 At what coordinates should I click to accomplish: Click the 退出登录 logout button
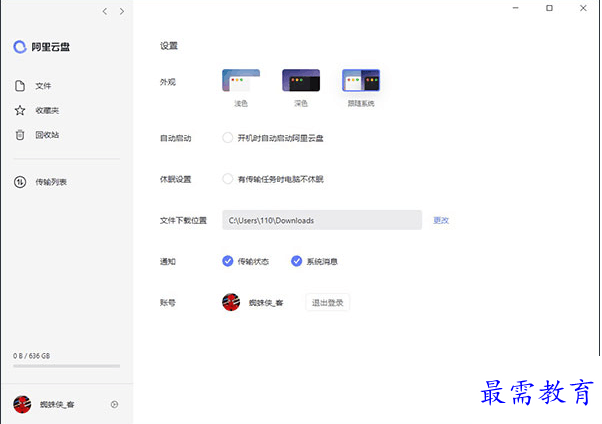click(x=327, y=303)
